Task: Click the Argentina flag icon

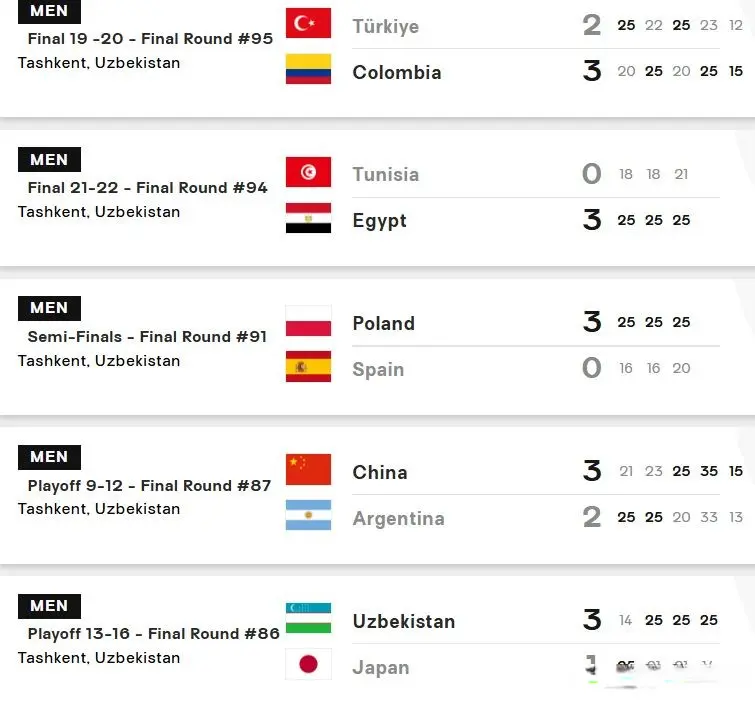Action: click(x=308, y=515)
